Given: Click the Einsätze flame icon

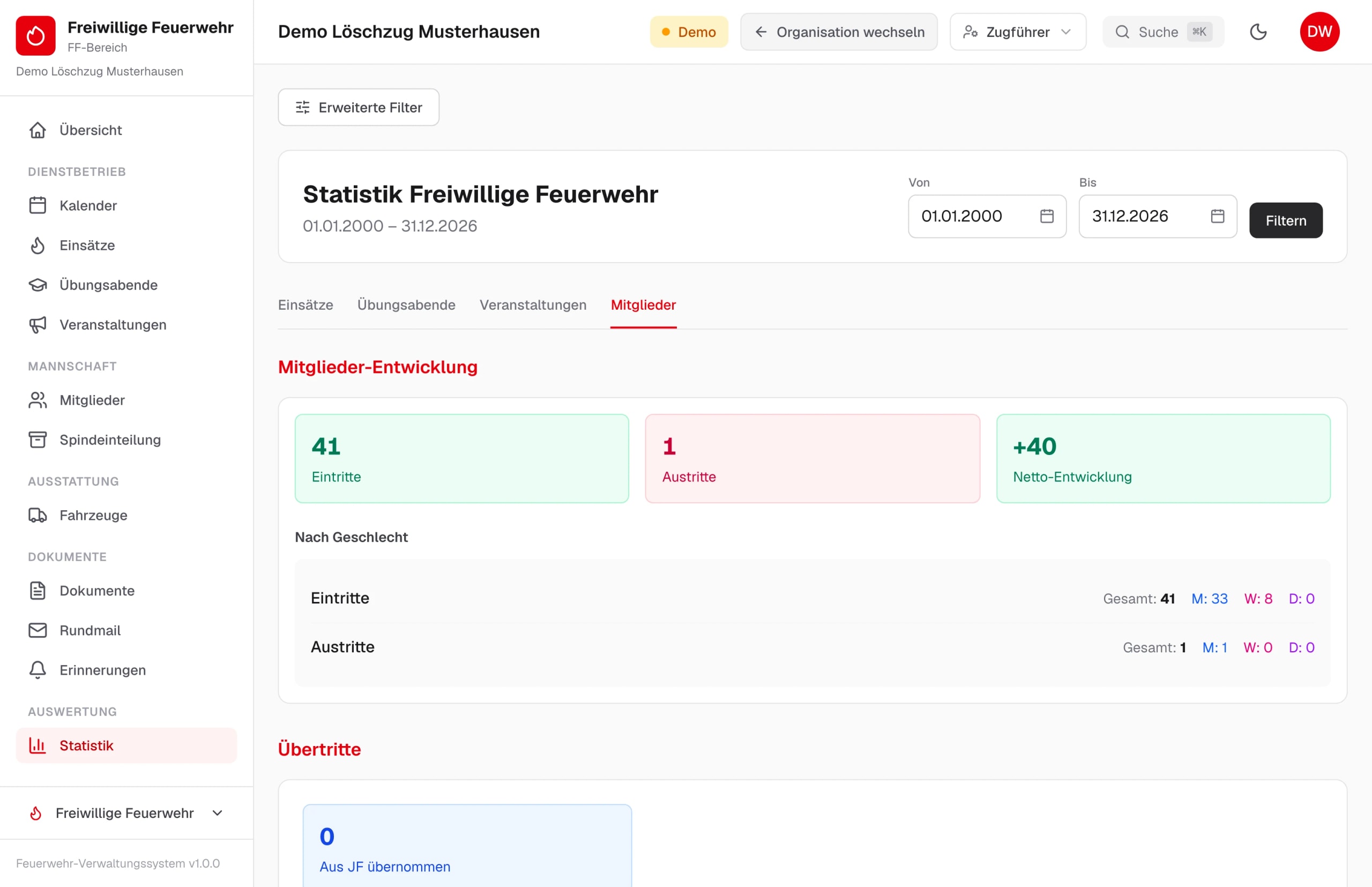Looking at the screenshot, I should [x=38, y=245].
